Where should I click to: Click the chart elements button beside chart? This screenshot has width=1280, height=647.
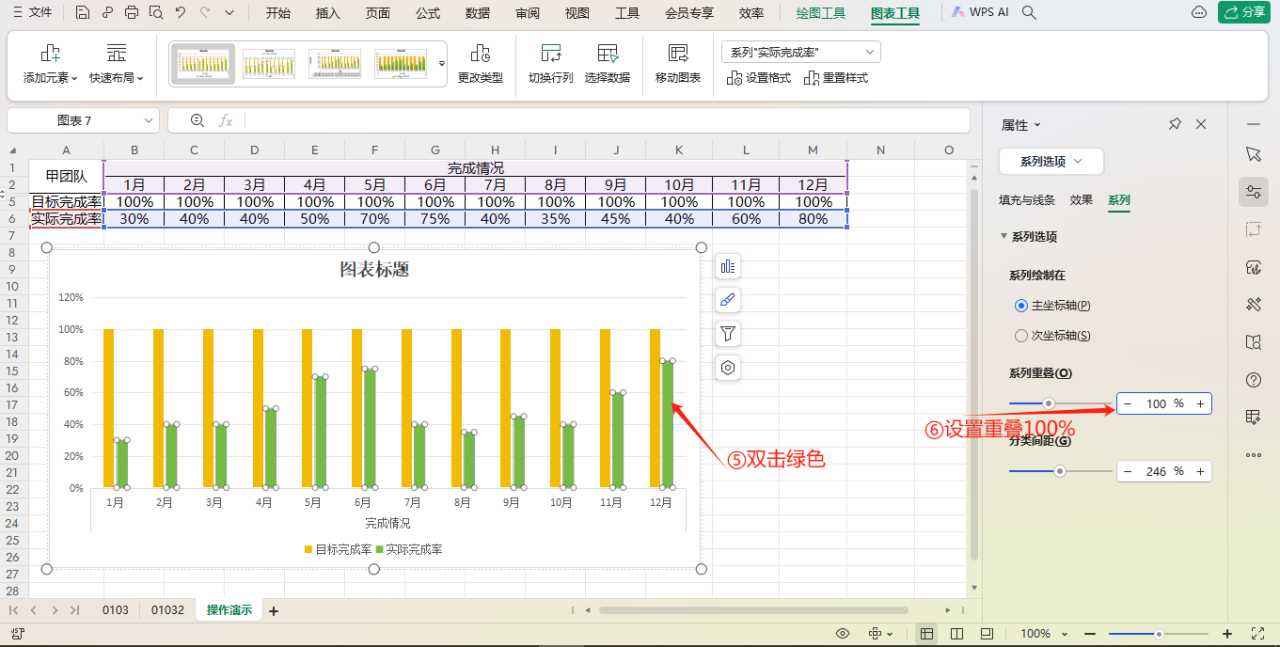(728, 266)
